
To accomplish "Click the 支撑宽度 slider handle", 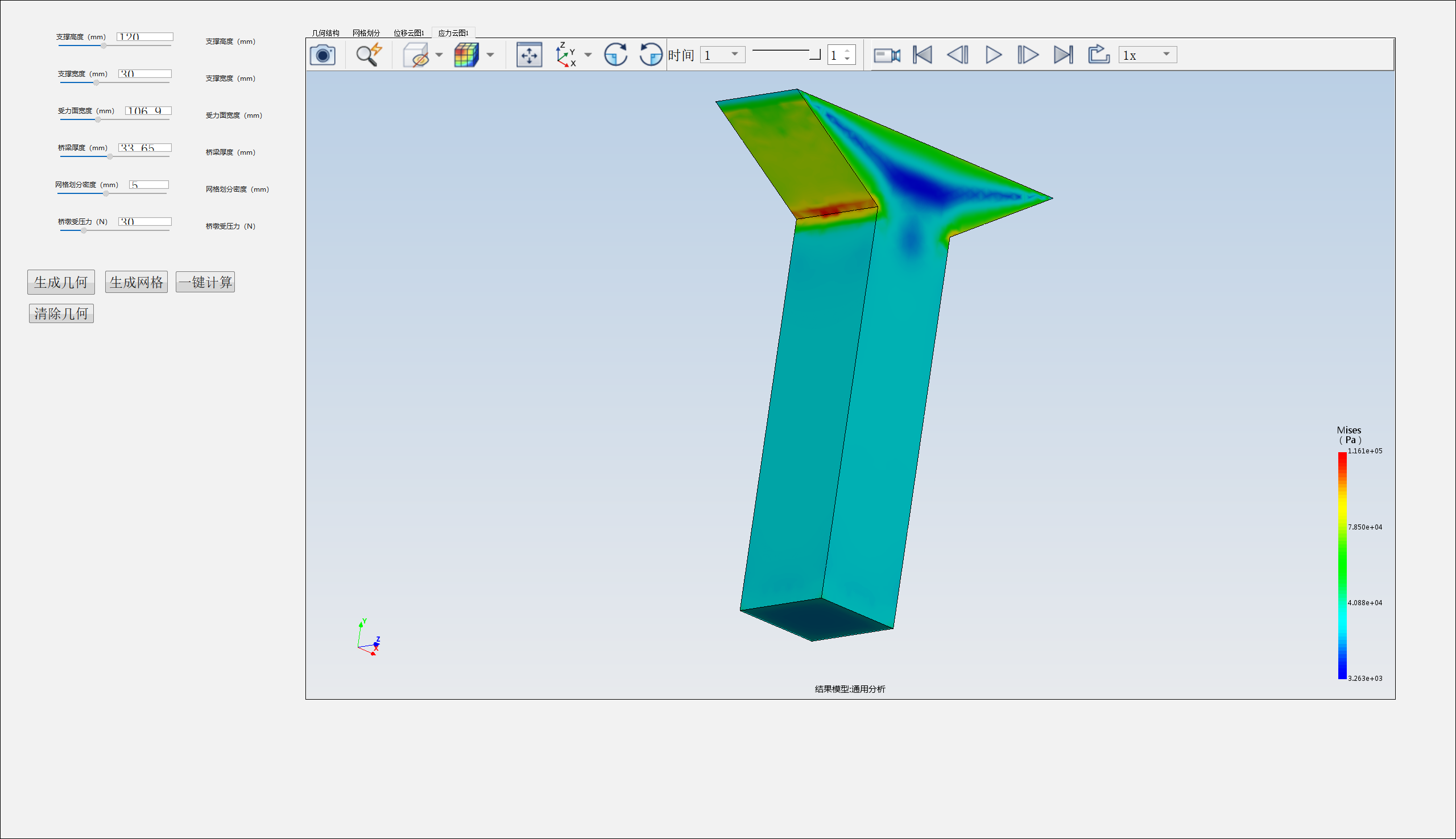I will click(96, 82).
